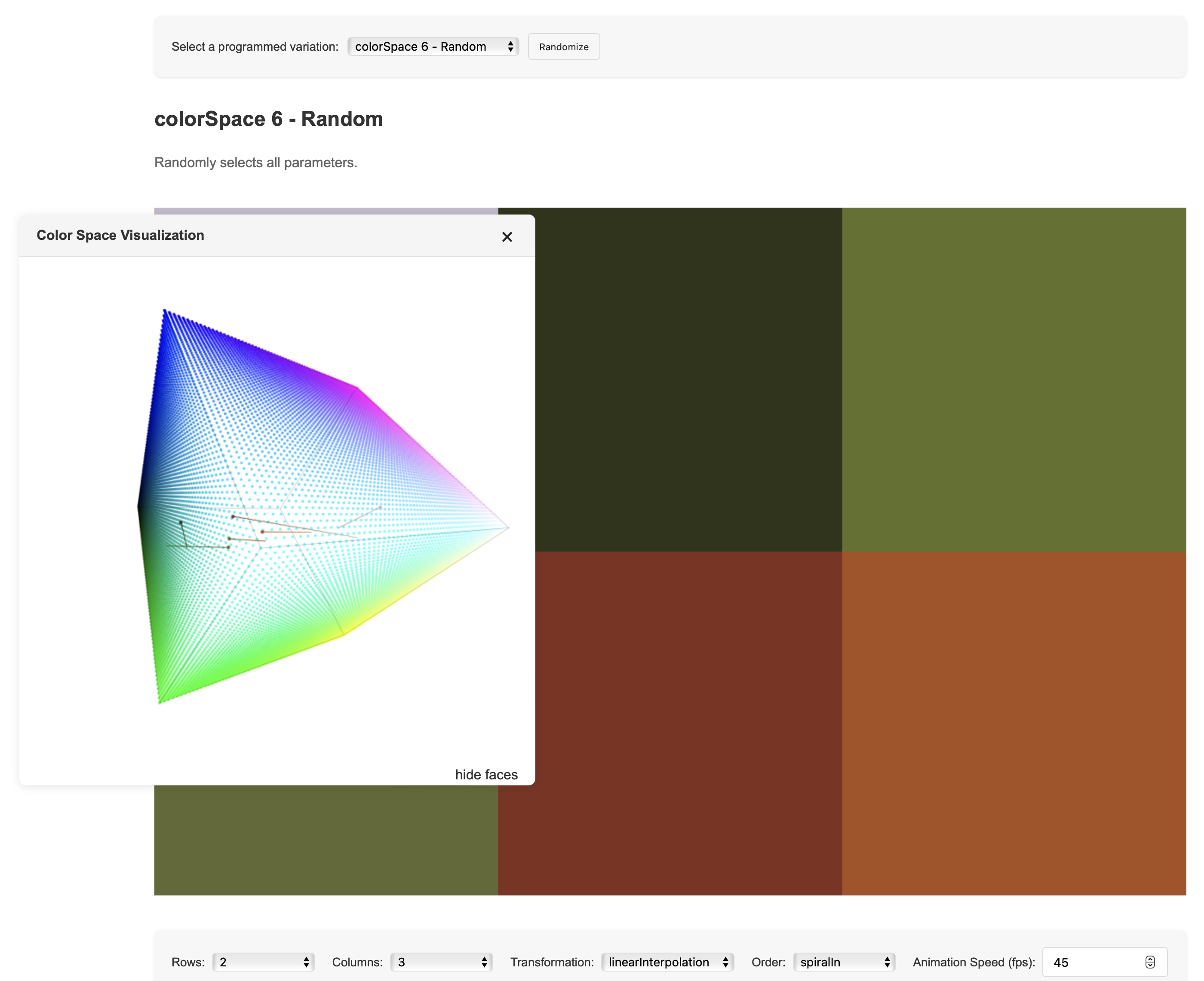The image size is (1204, 981).
Task: Click the 'Order:' label
Action: tap(768, 962)
